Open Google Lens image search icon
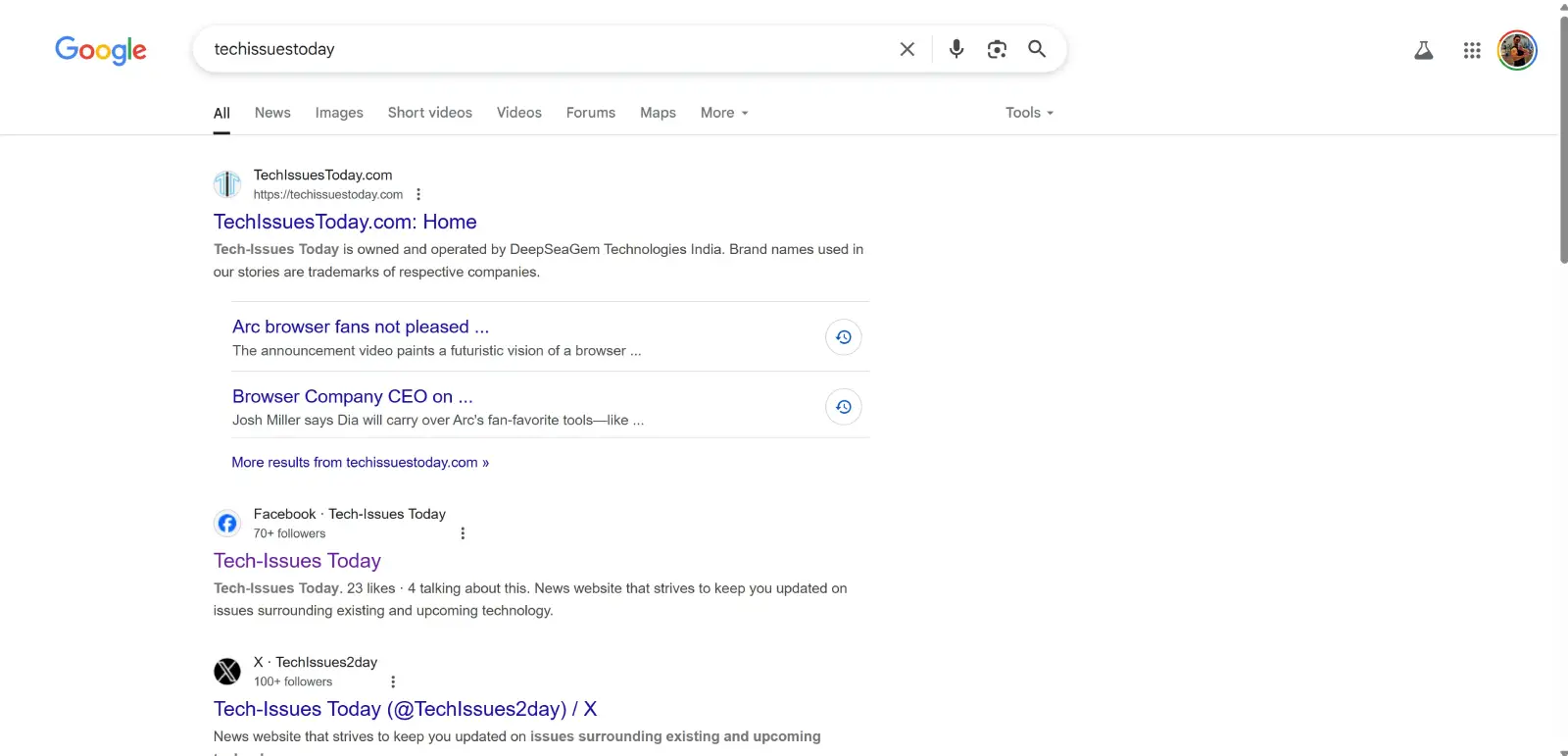 (x=997, y=49)
